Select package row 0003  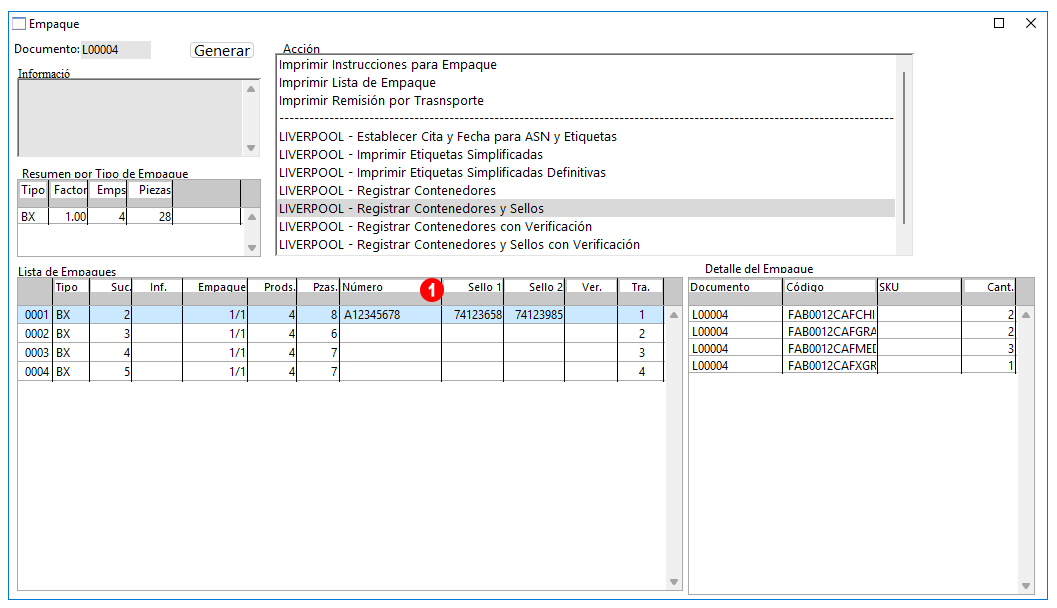tap(340, 353)
